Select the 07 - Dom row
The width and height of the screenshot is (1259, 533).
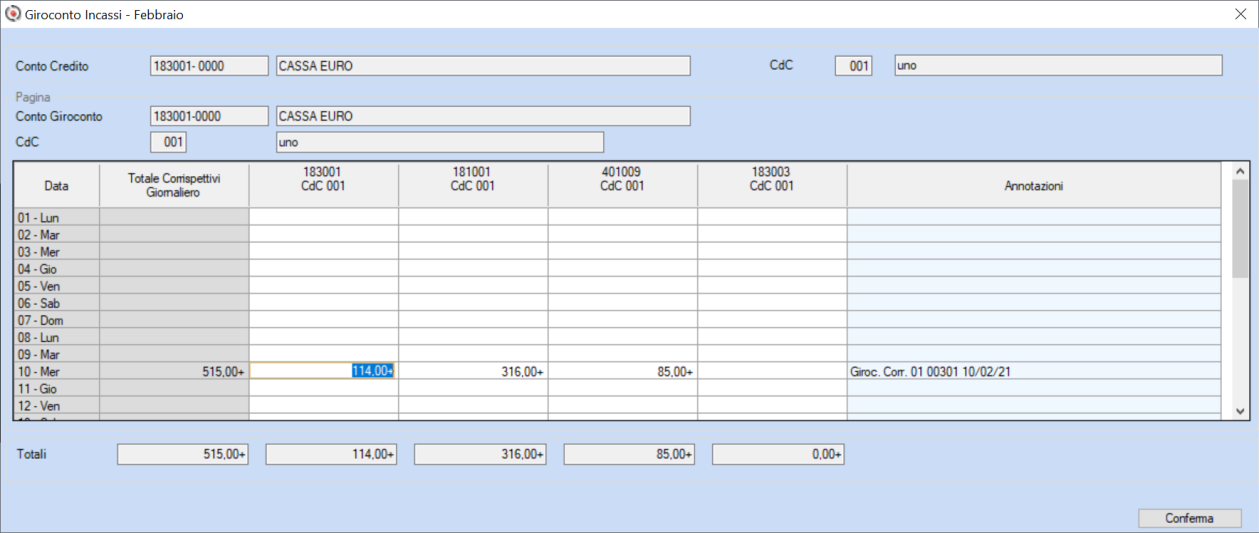tap(57, 320)
